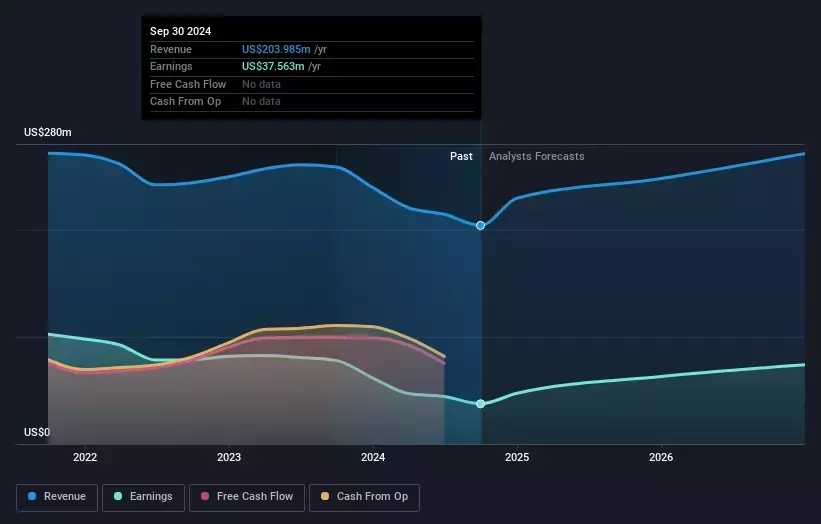Click the 2023 x-axis label
Screen dimensions: 821x524
(229, 457)
